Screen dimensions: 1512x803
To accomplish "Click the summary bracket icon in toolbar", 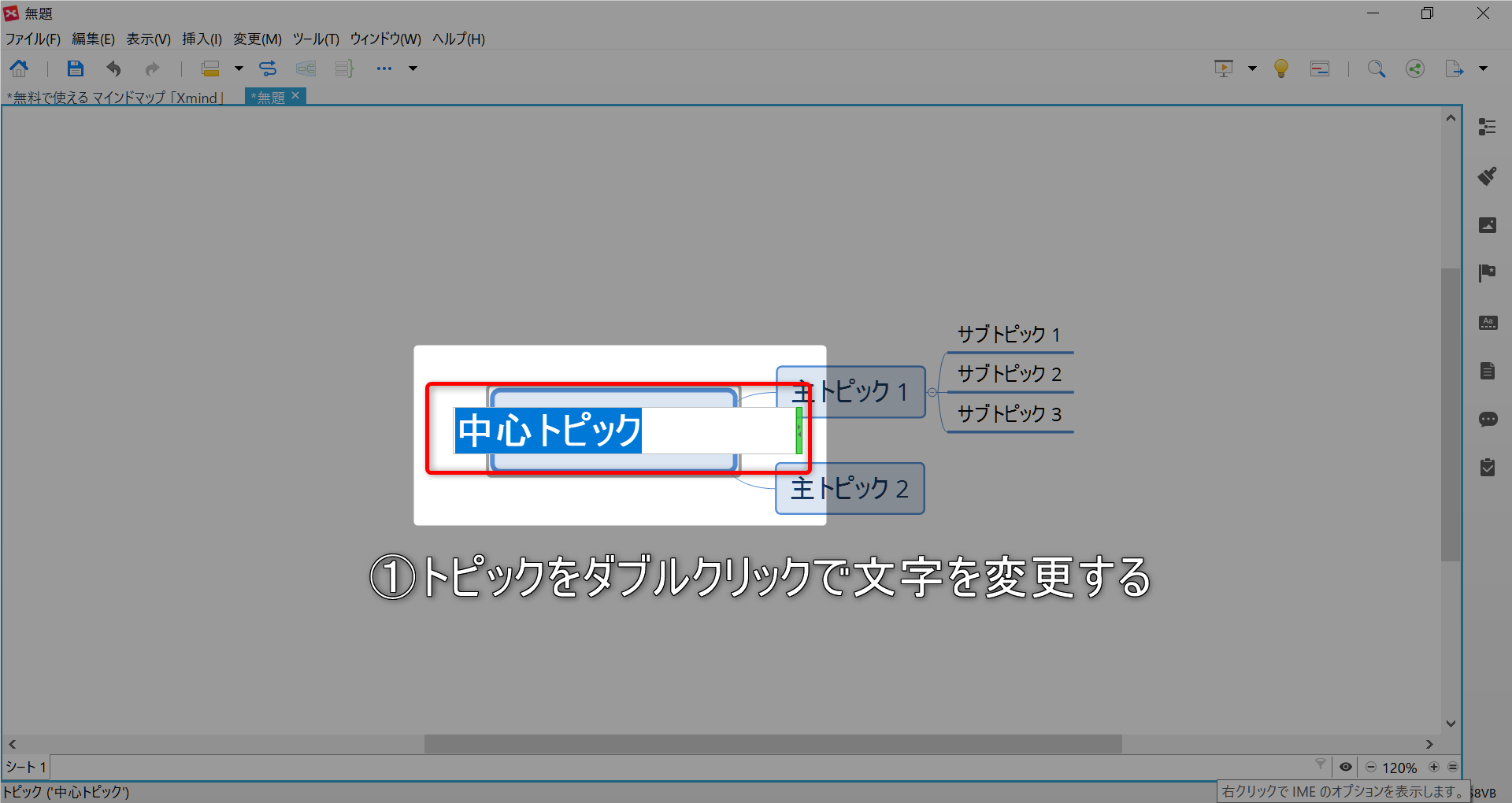I will (344, 68).
